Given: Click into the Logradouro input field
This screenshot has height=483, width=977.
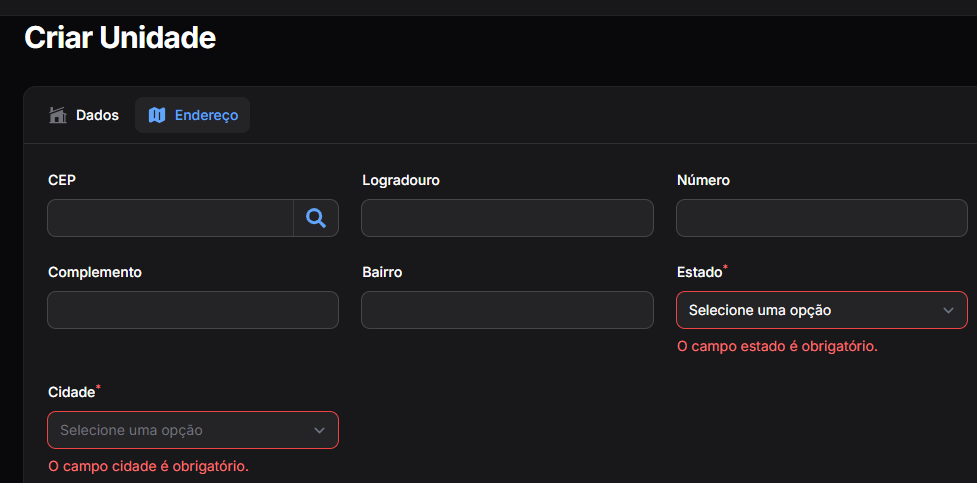Looking at the screenshot, I should tap(507, 218).
